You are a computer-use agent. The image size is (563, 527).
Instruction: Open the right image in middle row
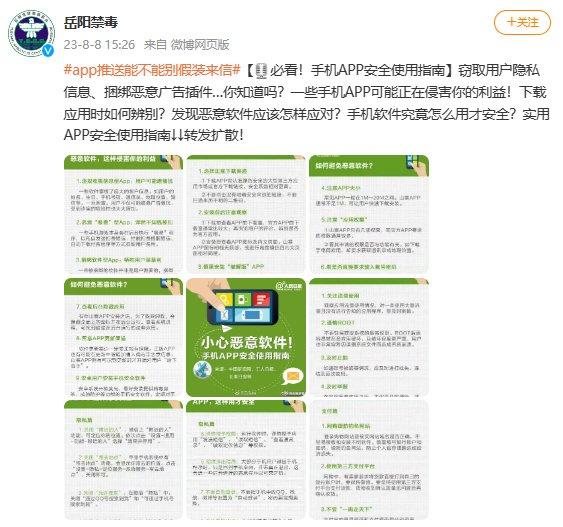tap(369, 337)
